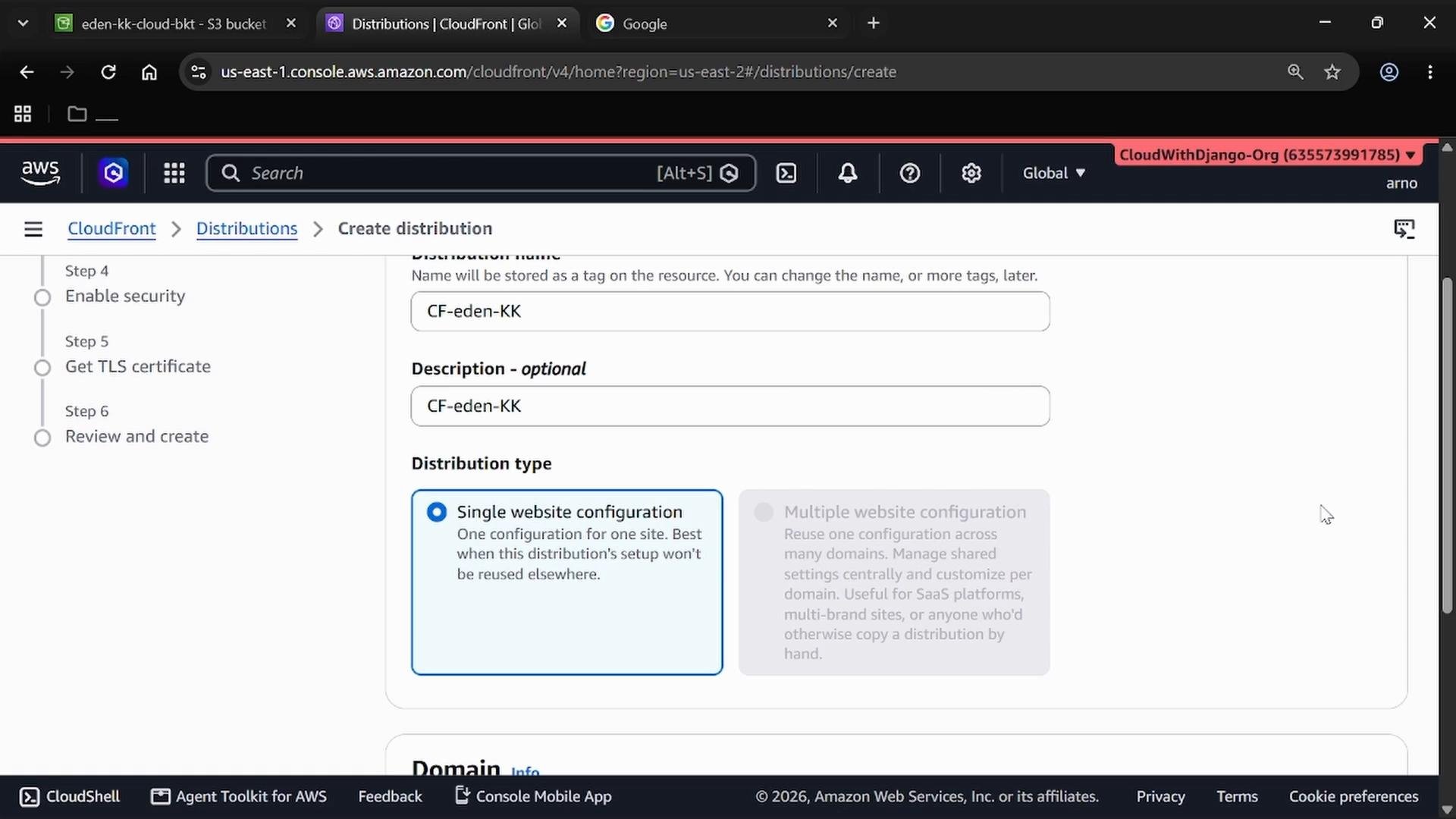The image size is (1456, 819).
Task: View site information icon in address bar
Action: (199, 72)
